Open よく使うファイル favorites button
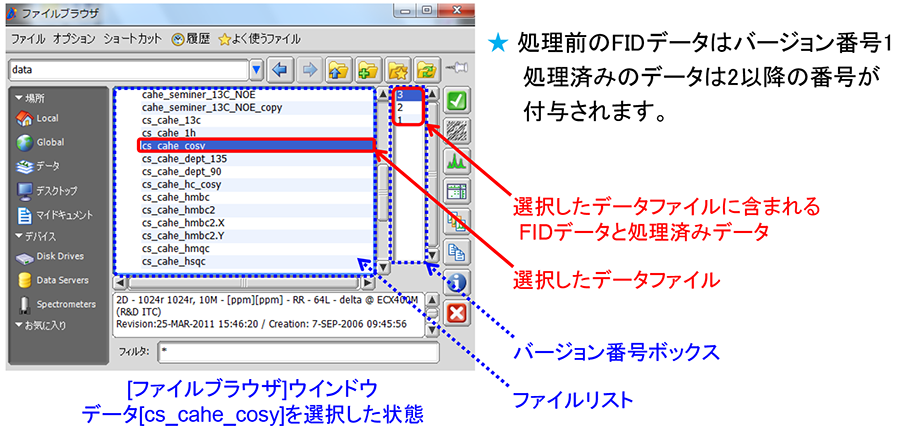This screenshot has width=900, height=432. point(264,38)
